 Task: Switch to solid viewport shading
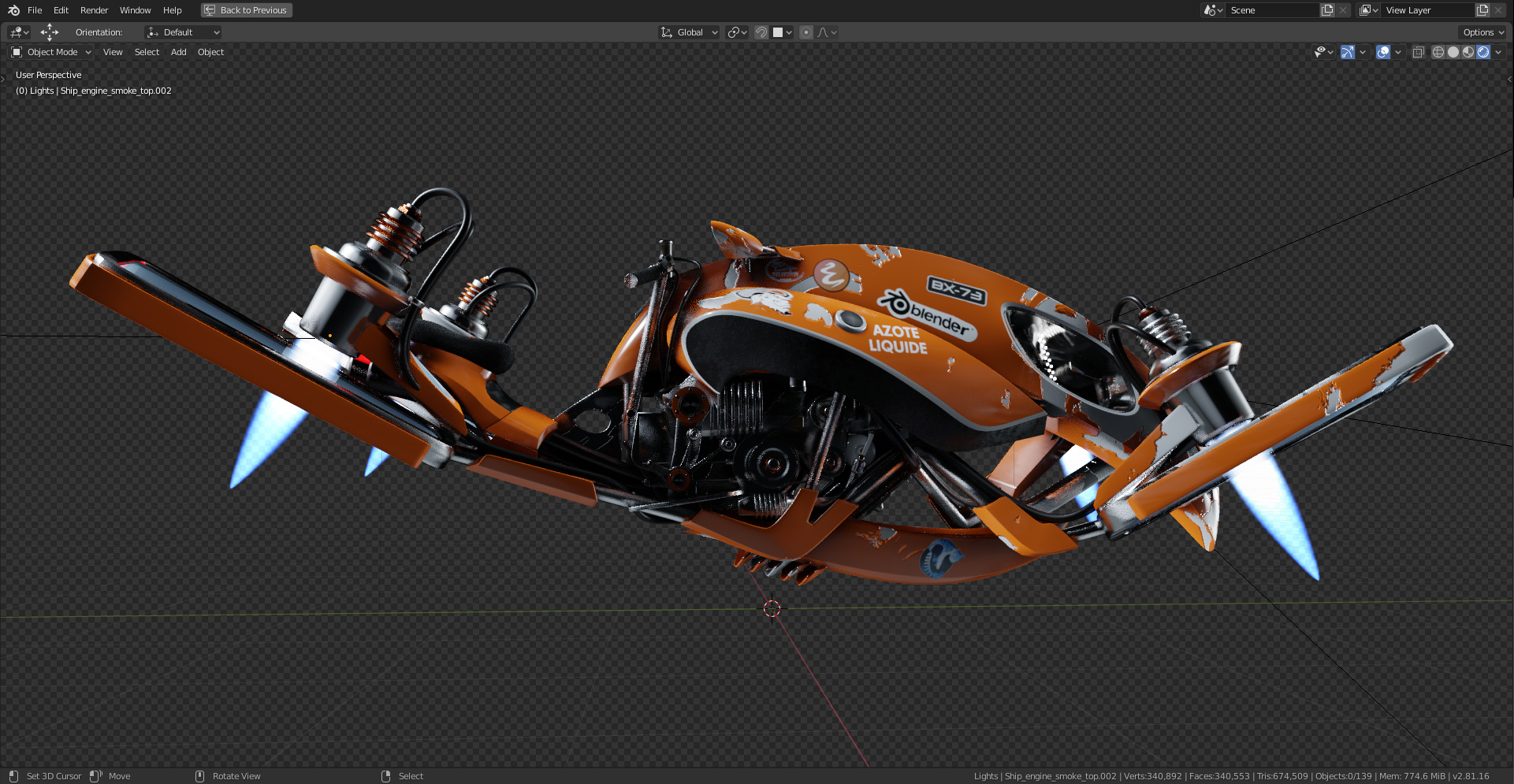1453,52
